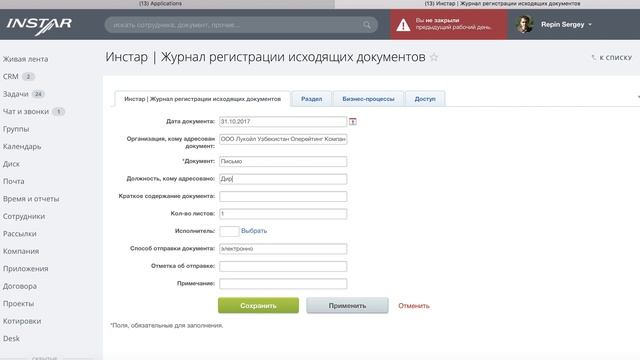This screenshot has height=360, width=640.
Task: Click the 'Документ' field containing Письмо
Action: pos(283,162)
